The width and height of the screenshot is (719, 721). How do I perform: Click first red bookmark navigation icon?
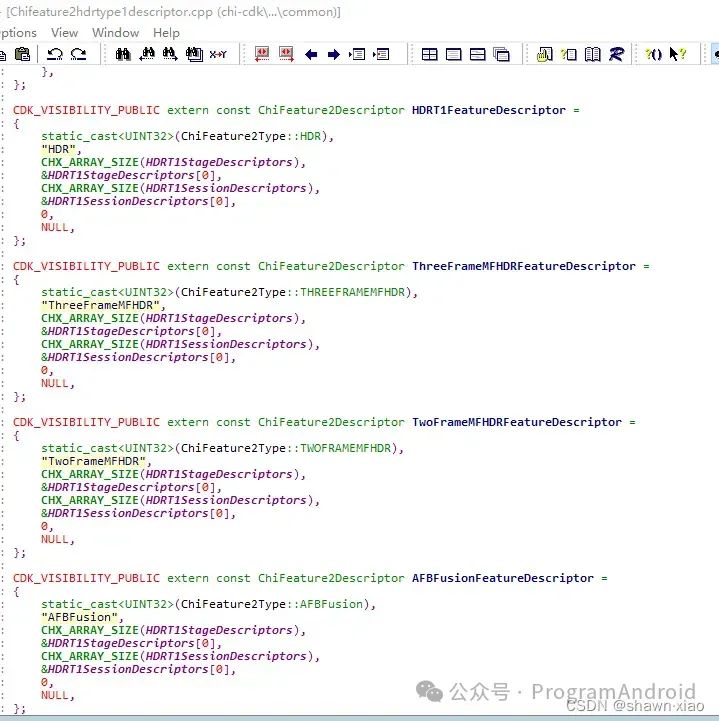coord(262,54)
